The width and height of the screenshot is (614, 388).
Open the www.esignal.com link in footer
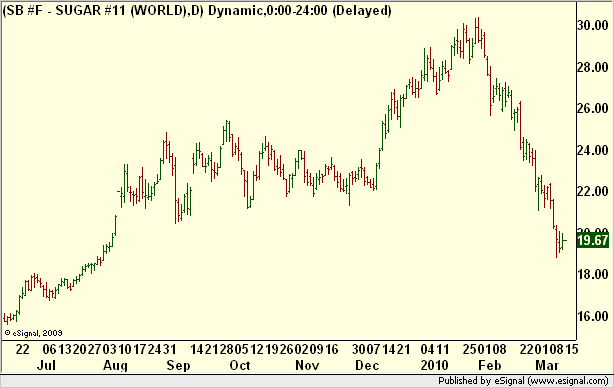click(x=568, y=381)
